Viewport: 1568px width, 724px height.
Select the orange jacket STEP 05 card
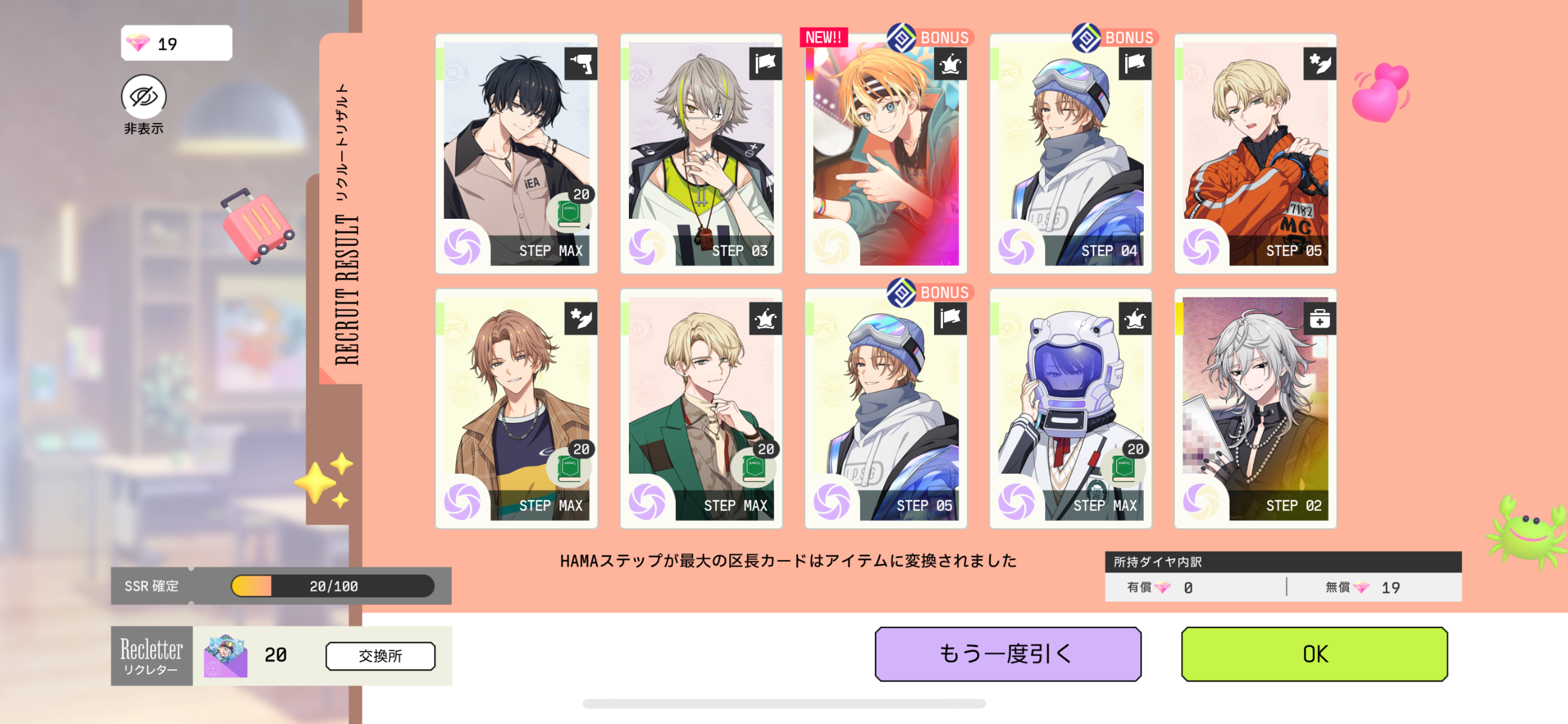[x=1255, y=154]
